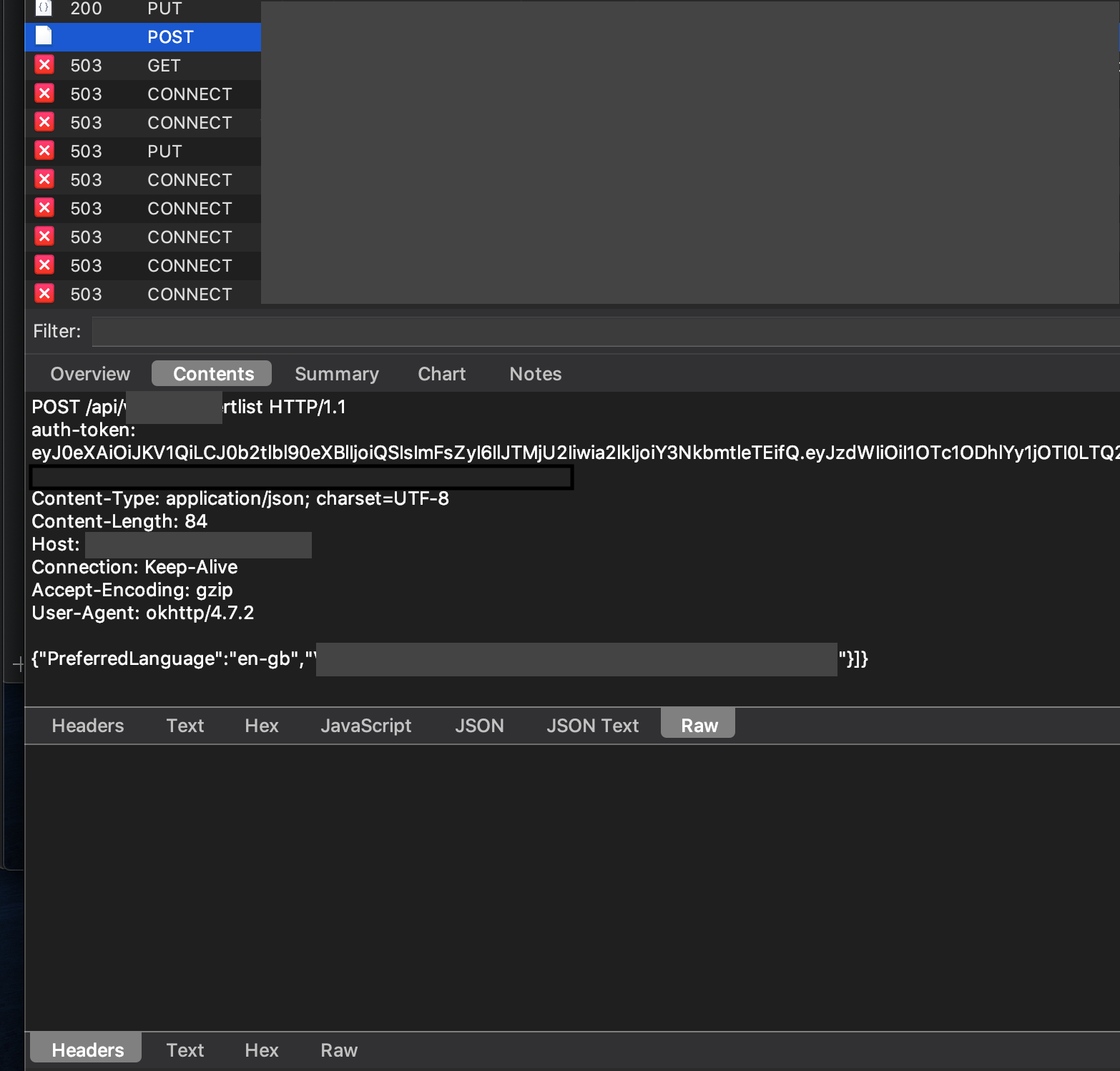
Task: Open the Raw tab in the response bar
Action: tap(339, 1050)
